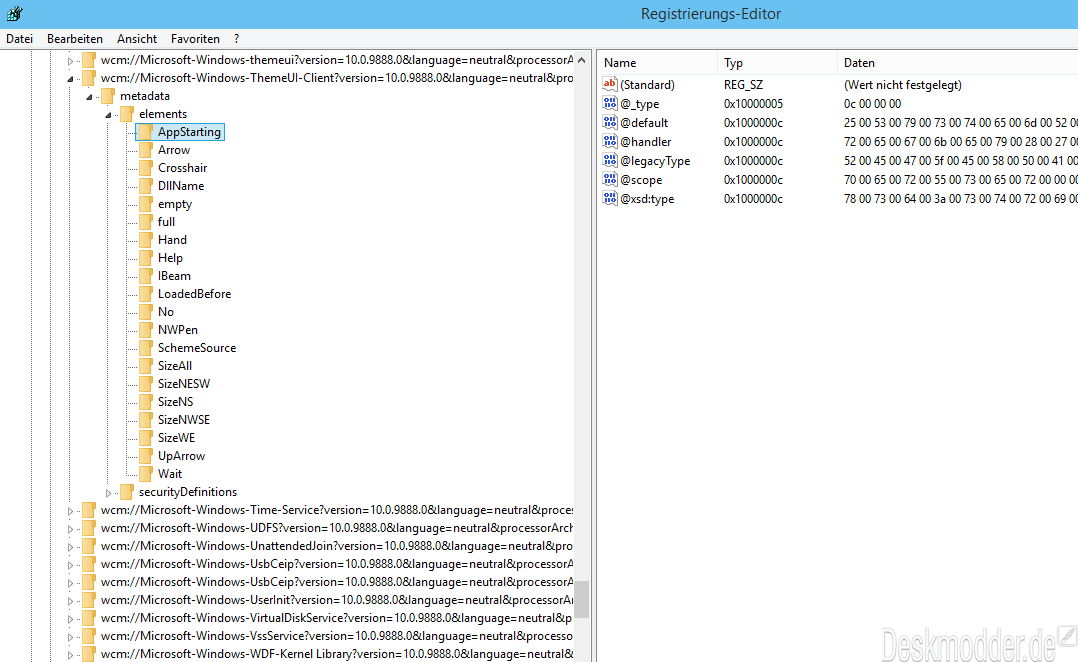Select the Microsoft-Windows-WDF-Kernel Library key

337,654
